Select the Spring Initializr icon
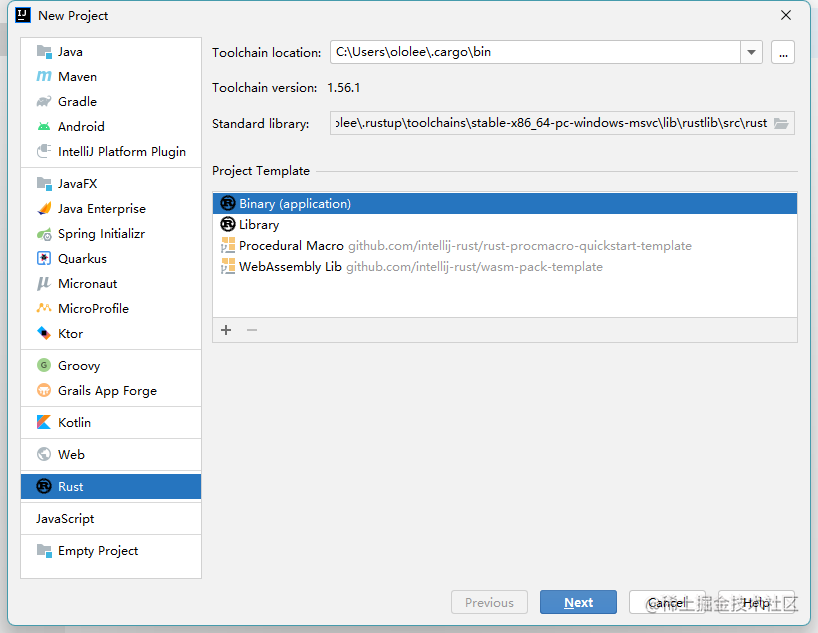 tap(44, 234)
